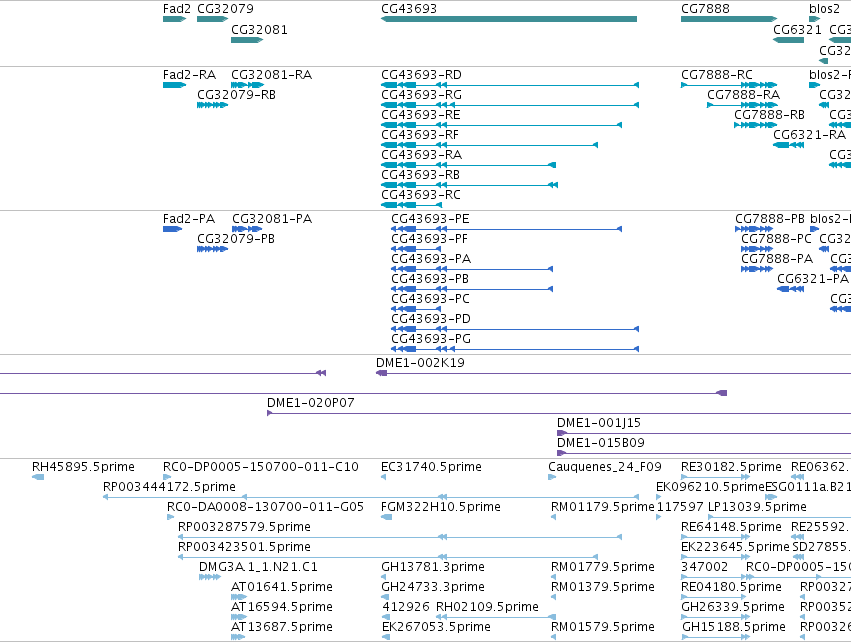Select the Fad2-PA protein label

click(x=189, y=219)
